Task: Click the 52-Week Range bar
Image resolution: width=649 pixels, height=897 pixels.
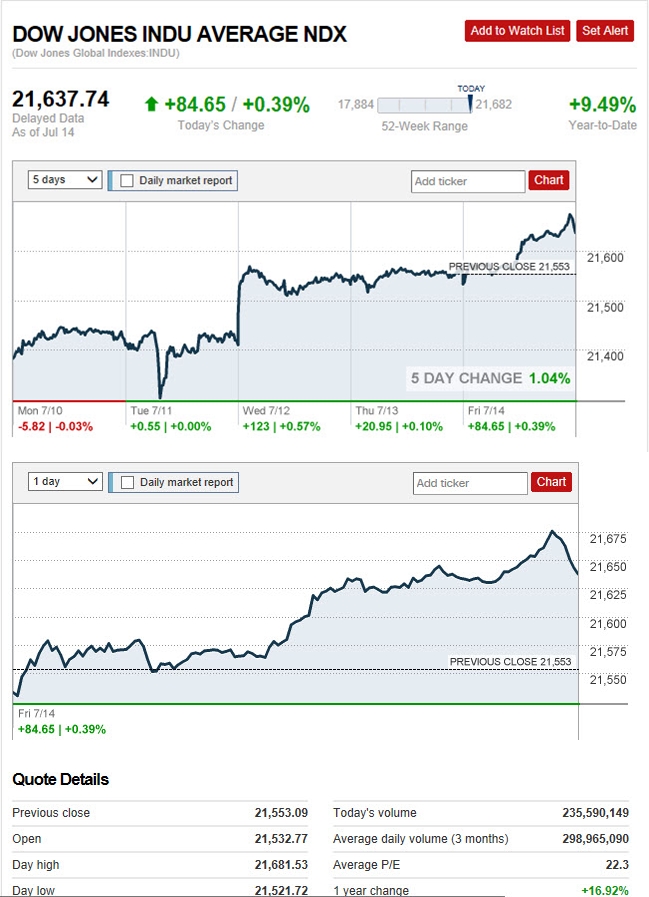Action: pyautogui.click(x=424, y=105)
